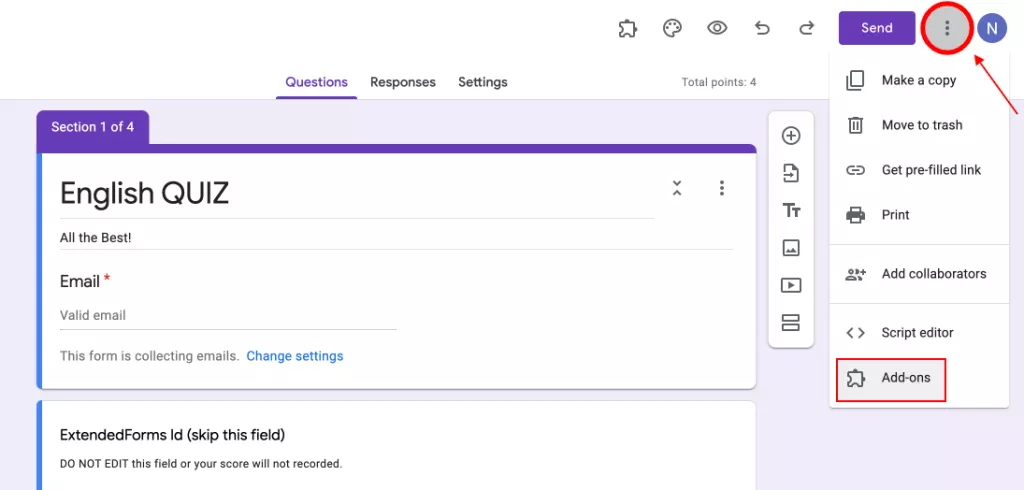Undo the last action

(x=762, y=28)
